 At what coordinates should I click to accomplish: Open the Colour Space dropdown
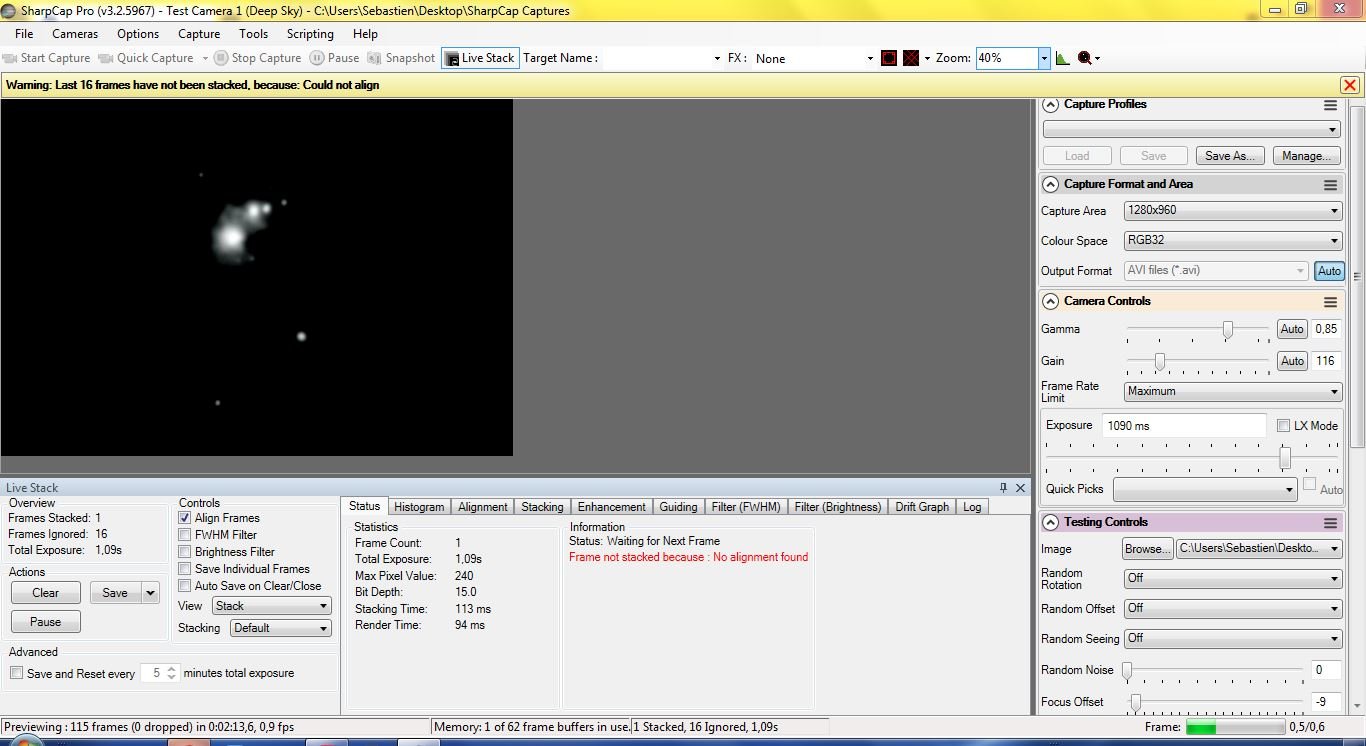1232,241
